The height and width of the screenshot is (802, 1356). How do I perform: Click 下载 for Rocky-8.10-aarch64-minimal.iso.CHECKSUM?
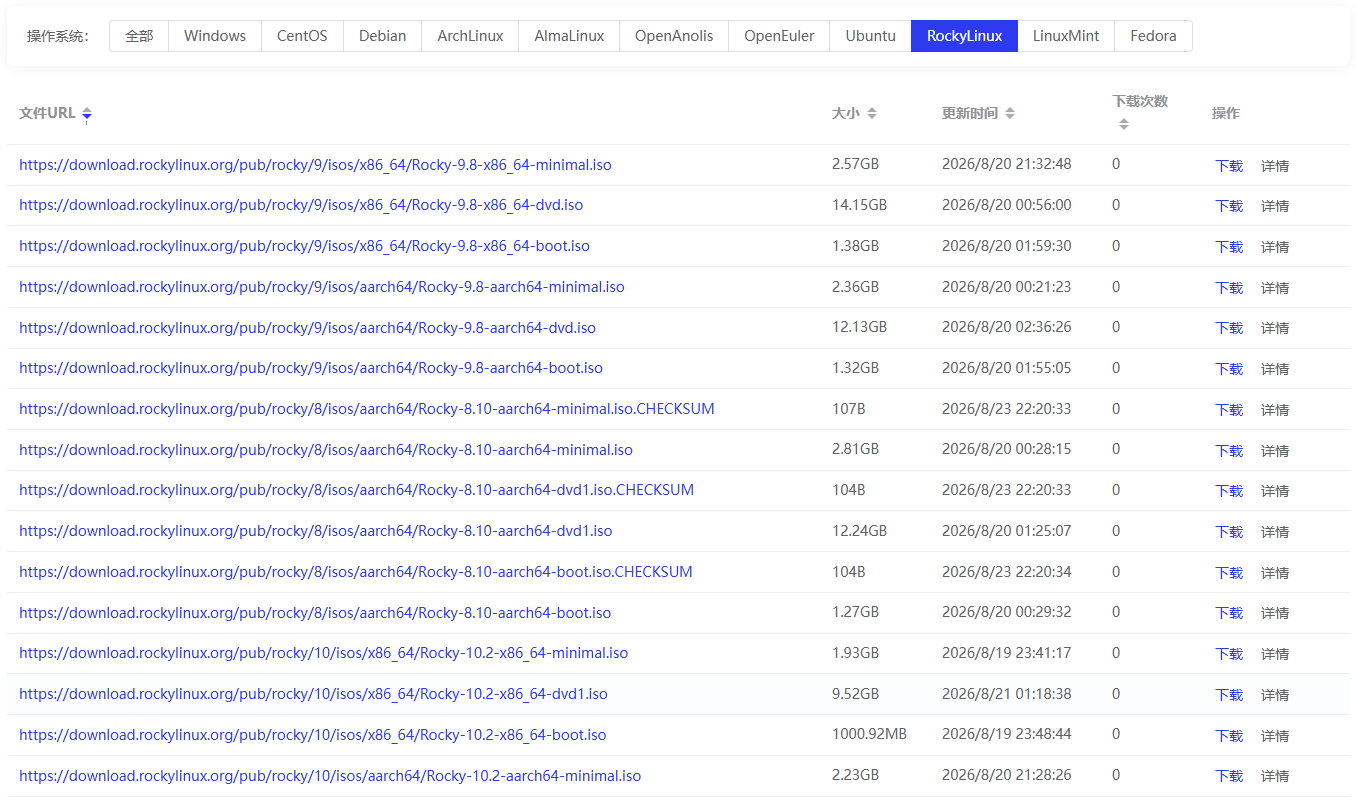tap(1229, 410)
